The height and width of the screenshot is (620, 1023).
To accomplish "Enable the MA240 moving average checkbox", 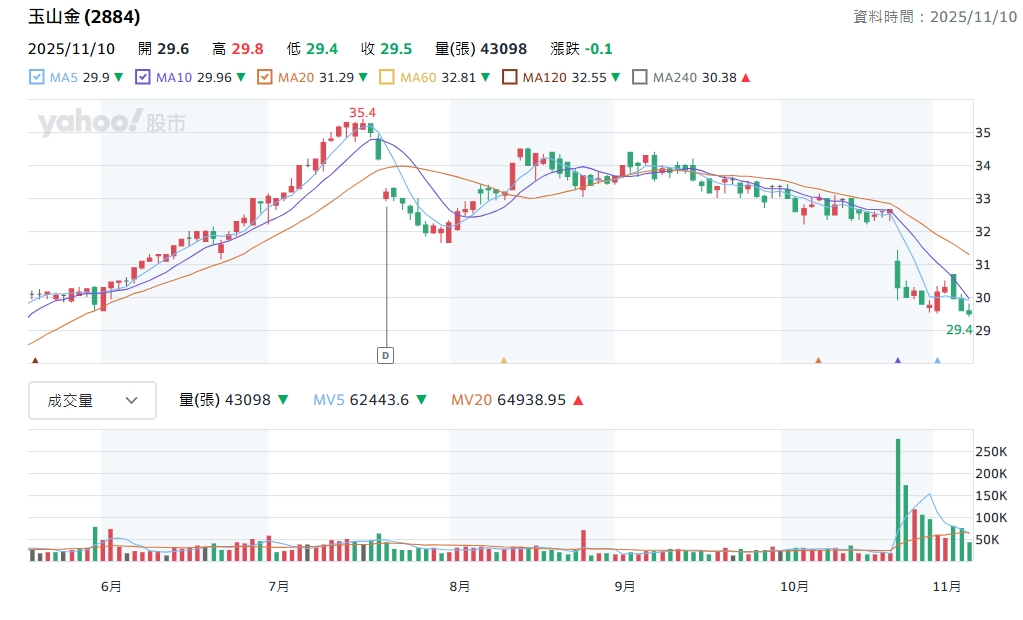I will (x=640, y=77).
